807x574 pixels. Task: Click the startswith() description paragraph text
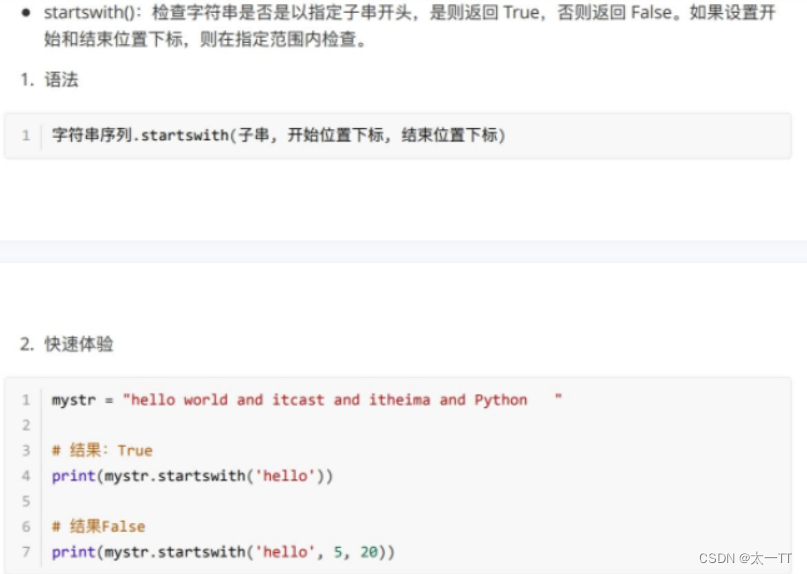(410, 25)
